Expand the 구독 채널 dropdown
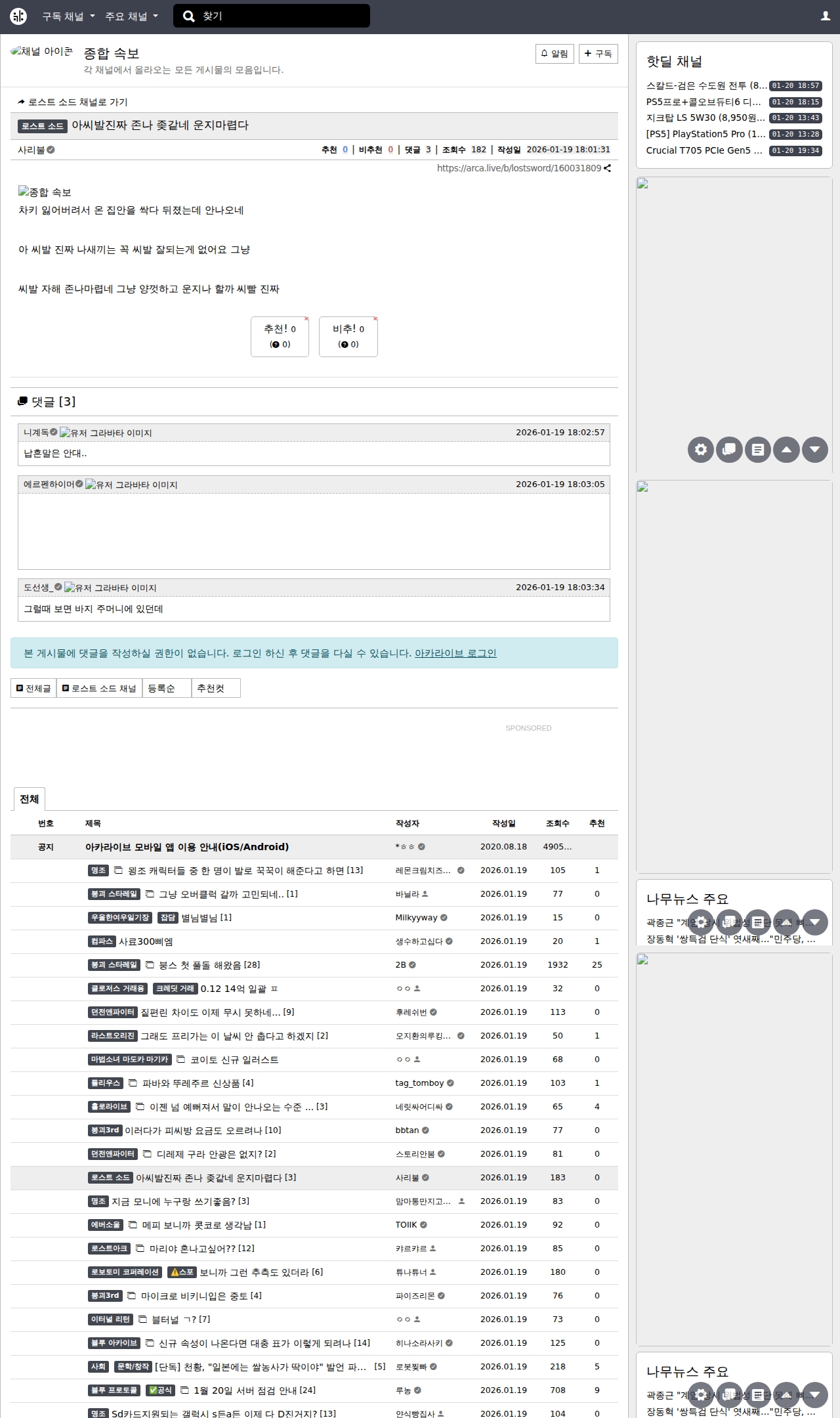The width and height of the screenshot is (840, 1418). pyautogui.click(x=68, y=16)
